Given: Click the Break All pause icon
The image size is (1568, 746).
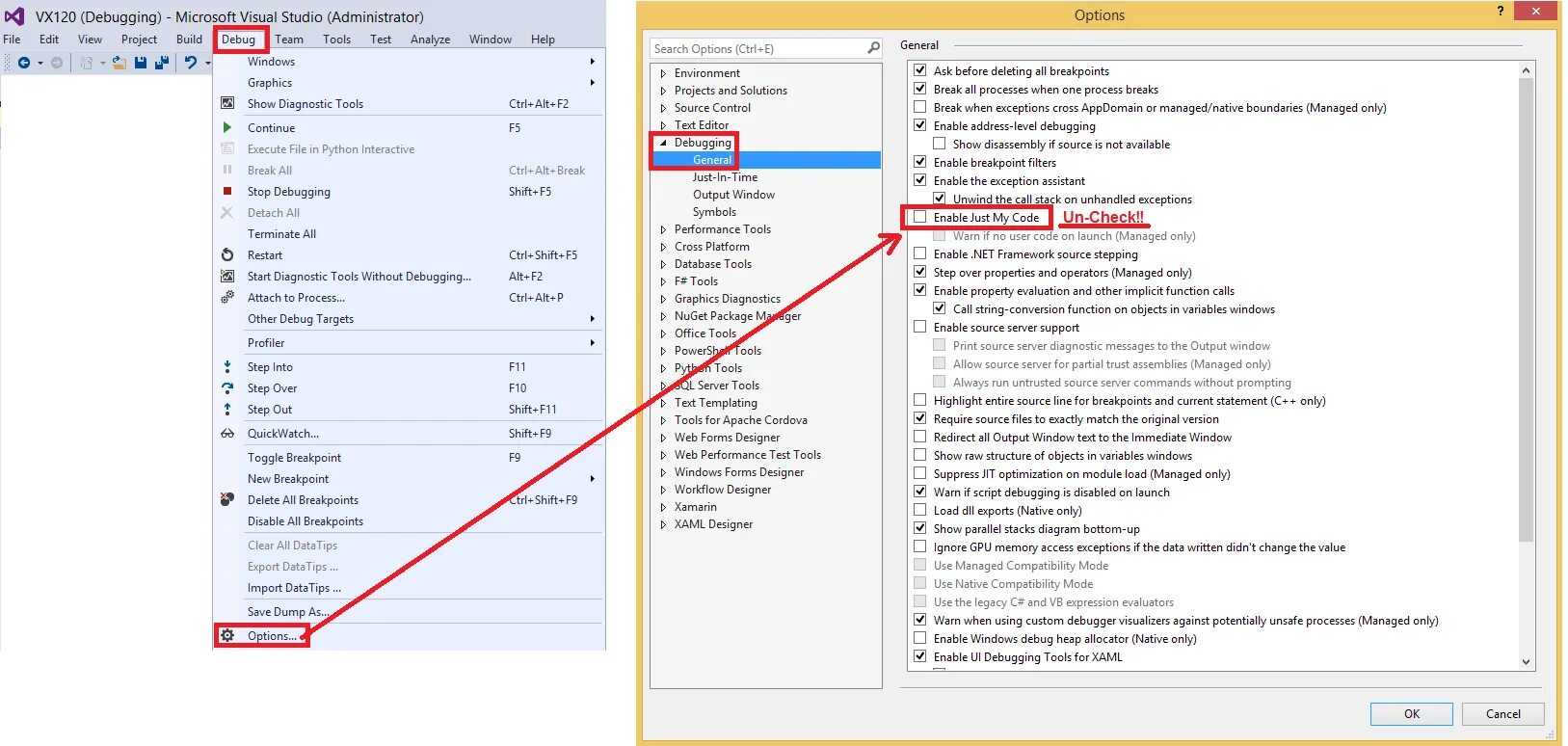Looking at the screenshot, I should pyautogui.click(x=227, y=170).
